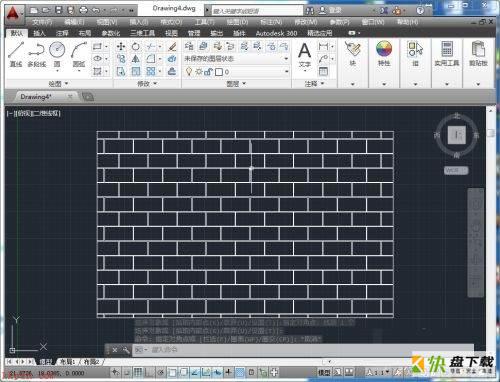Toggle Grid display in status bar
This screenshot has width=500, height=382.
[138, 372]
